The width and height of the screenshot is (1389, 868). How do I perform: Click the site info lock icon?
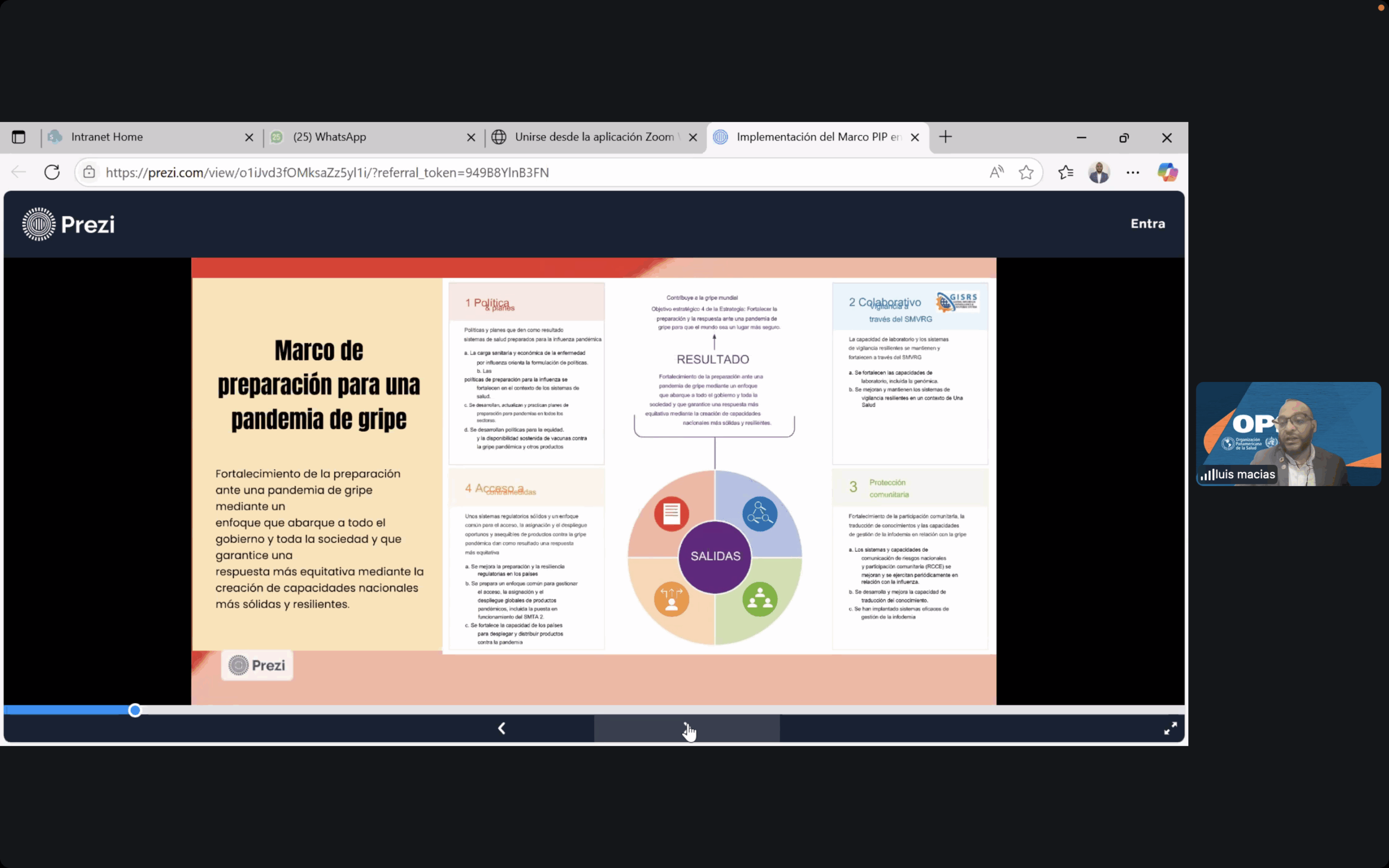89,172
